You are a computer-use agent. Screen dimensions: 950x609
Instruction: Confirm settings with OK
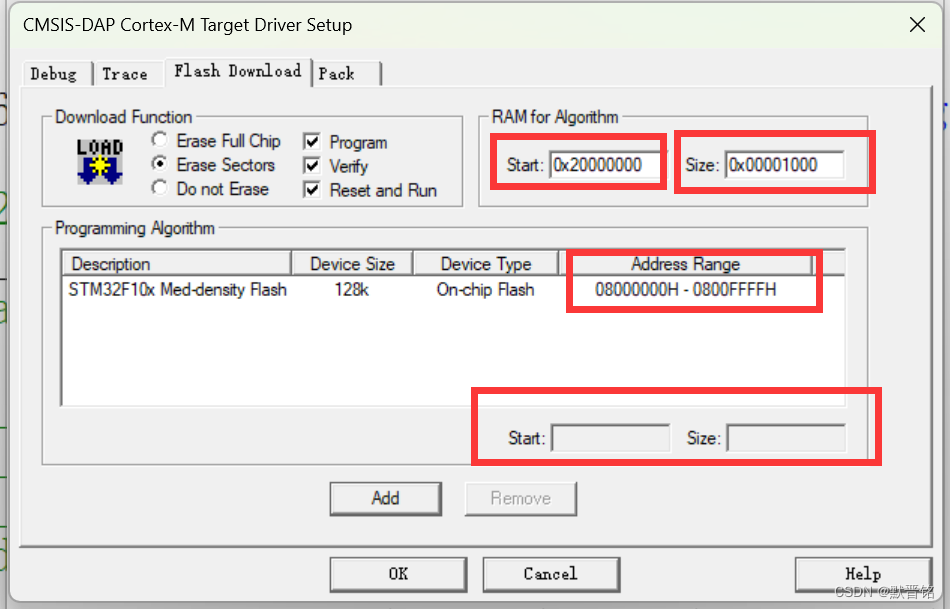[x=398, y=574]
